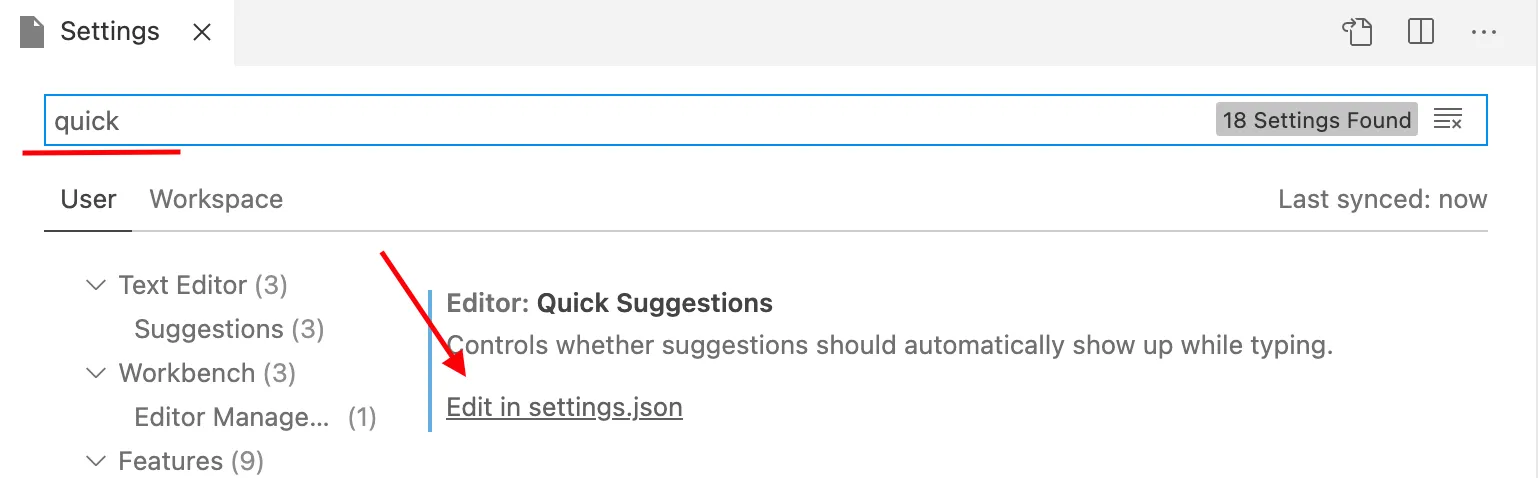Click the Settings file icon in tab
Viewport: 1538px width, 478px height.
pyautogui.click(x=33, y=32)
